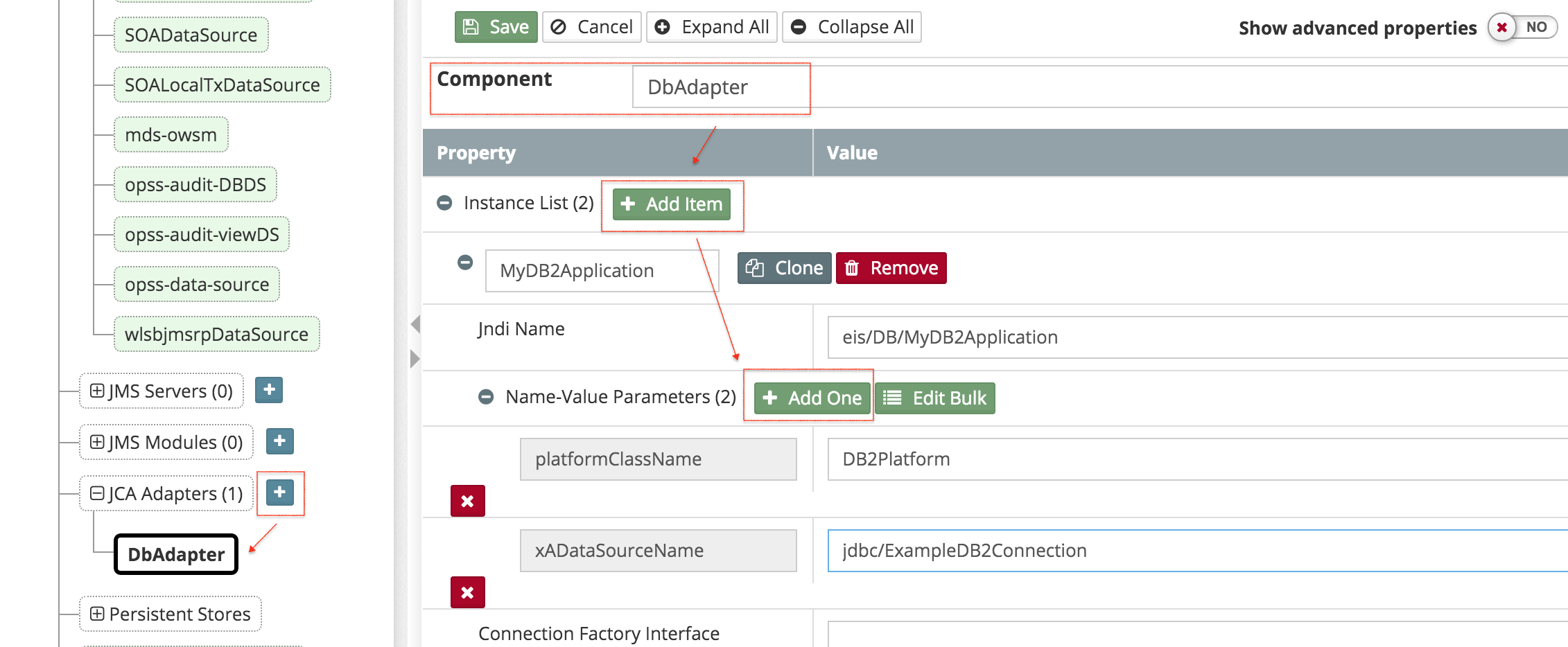Select DbAdapter in the tree

coord(176,554)
